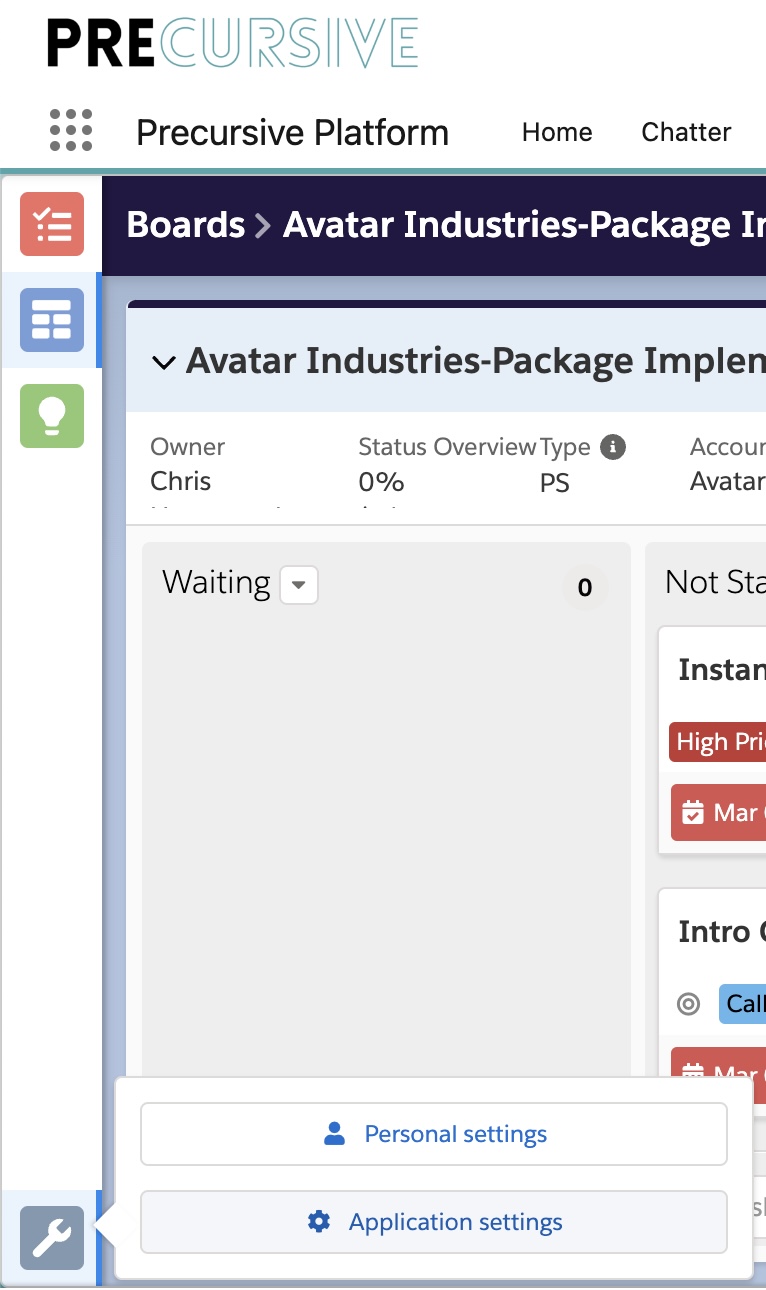Click the target icon on Intro card
The width and height of the screenshot is (766, 1290).
(x=689, y=1004)
